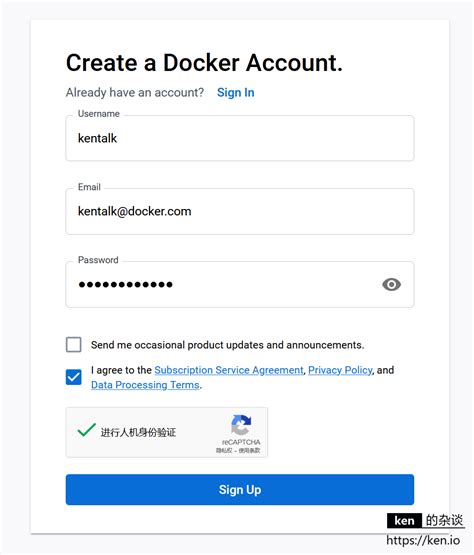The image size is (474, 555).
Task: Click the 进行人机身份验证 reCAPTCHA label
Action: click(x=138, y=432)
